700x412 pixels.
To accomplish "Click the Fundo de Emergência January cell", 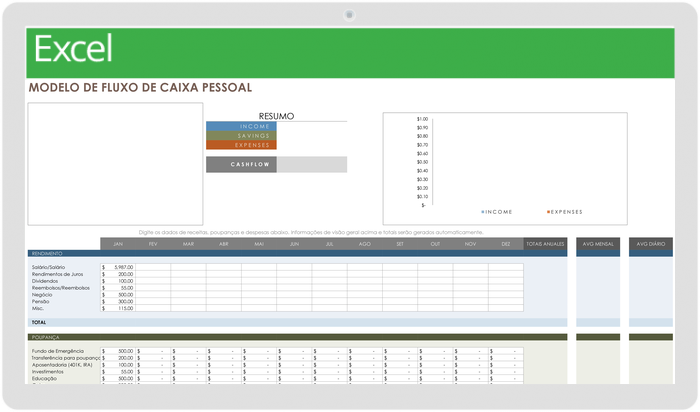I will click(x=118, y=351).
